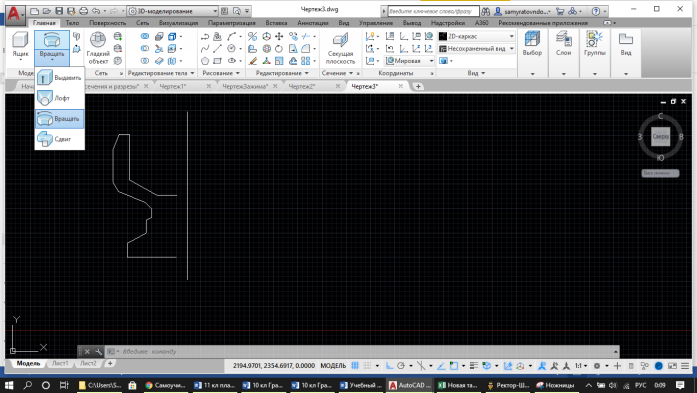Open the Визуализация ribbon tab
The image size is (697, 393).
[x=178, y=23]
